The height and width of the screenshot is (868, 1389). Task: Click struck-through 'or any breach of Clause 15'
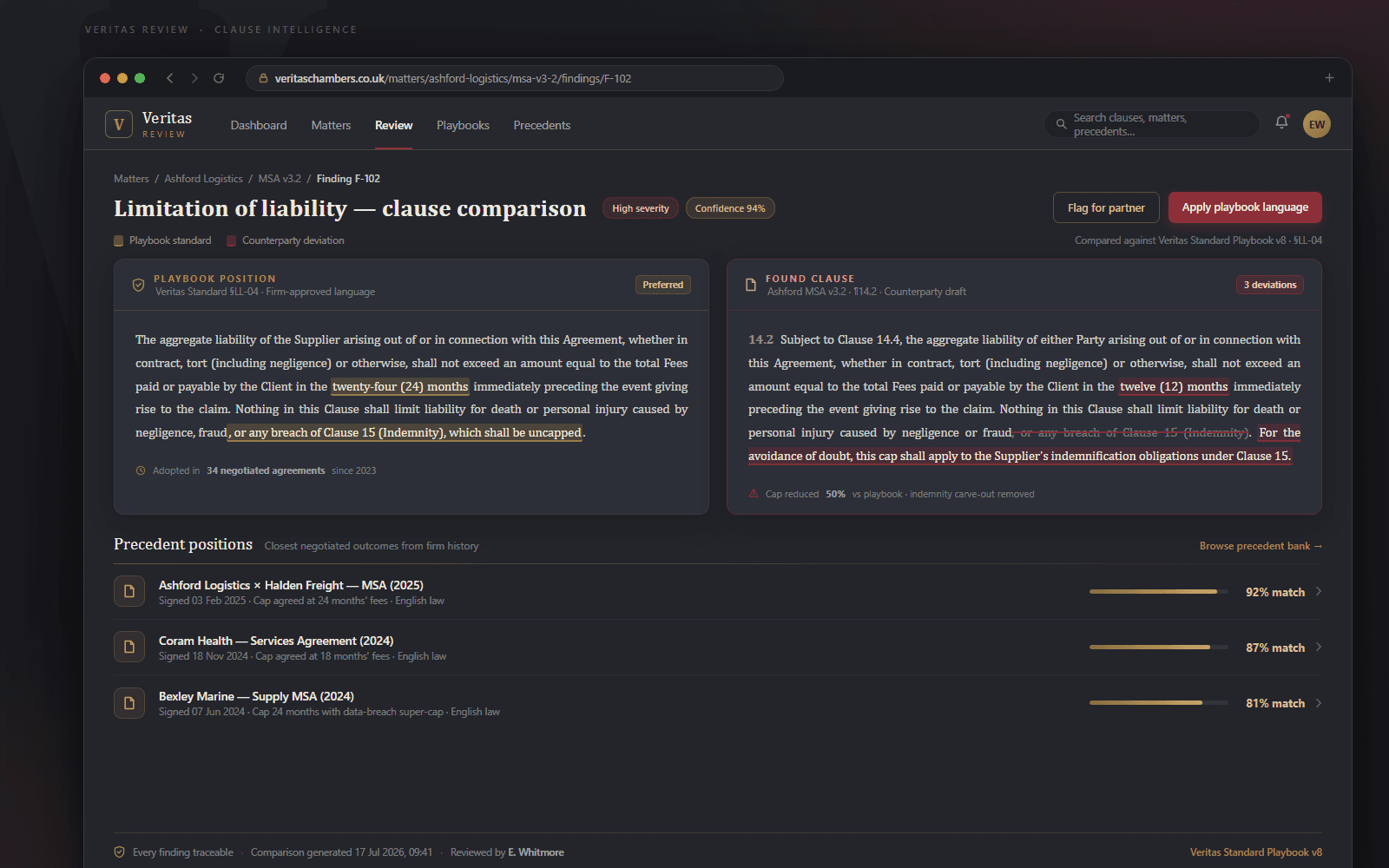[1133, 432]
